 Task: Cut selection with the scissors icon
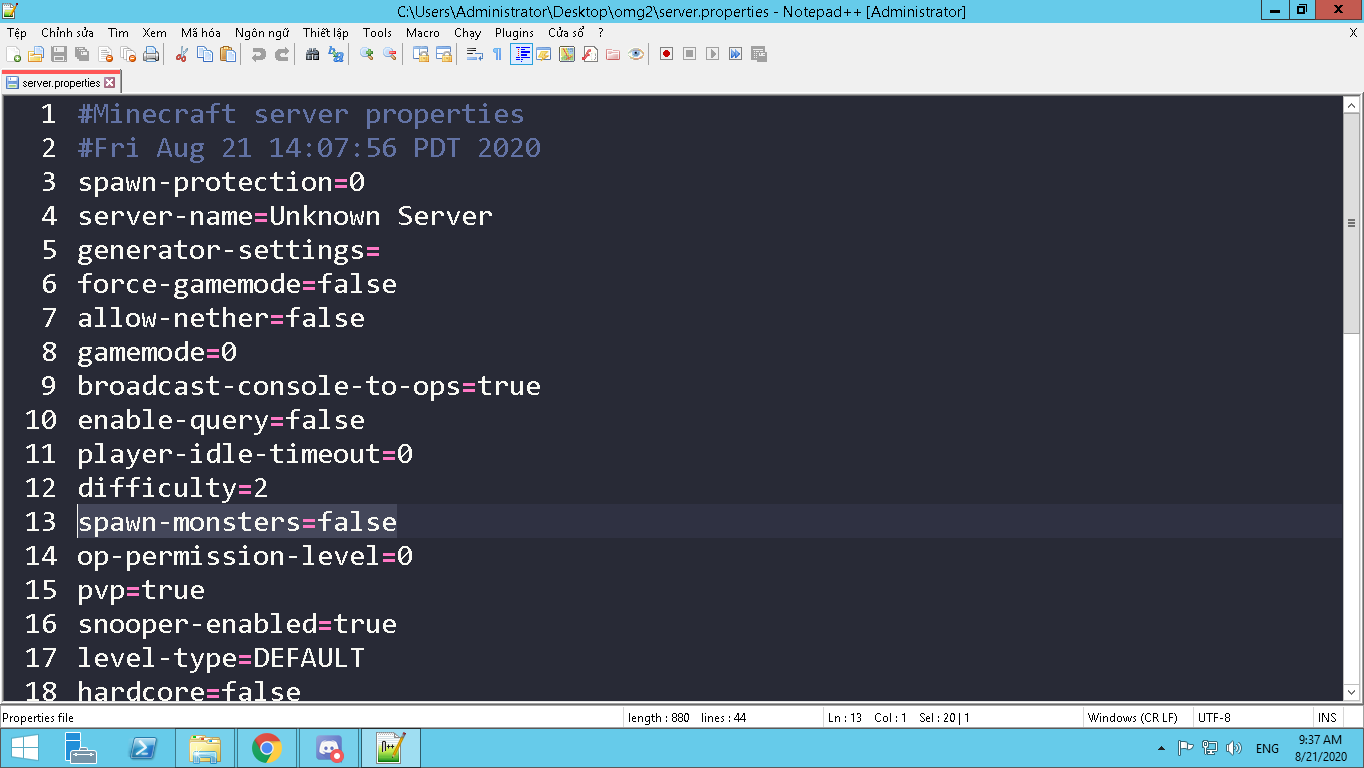(182, 54)
